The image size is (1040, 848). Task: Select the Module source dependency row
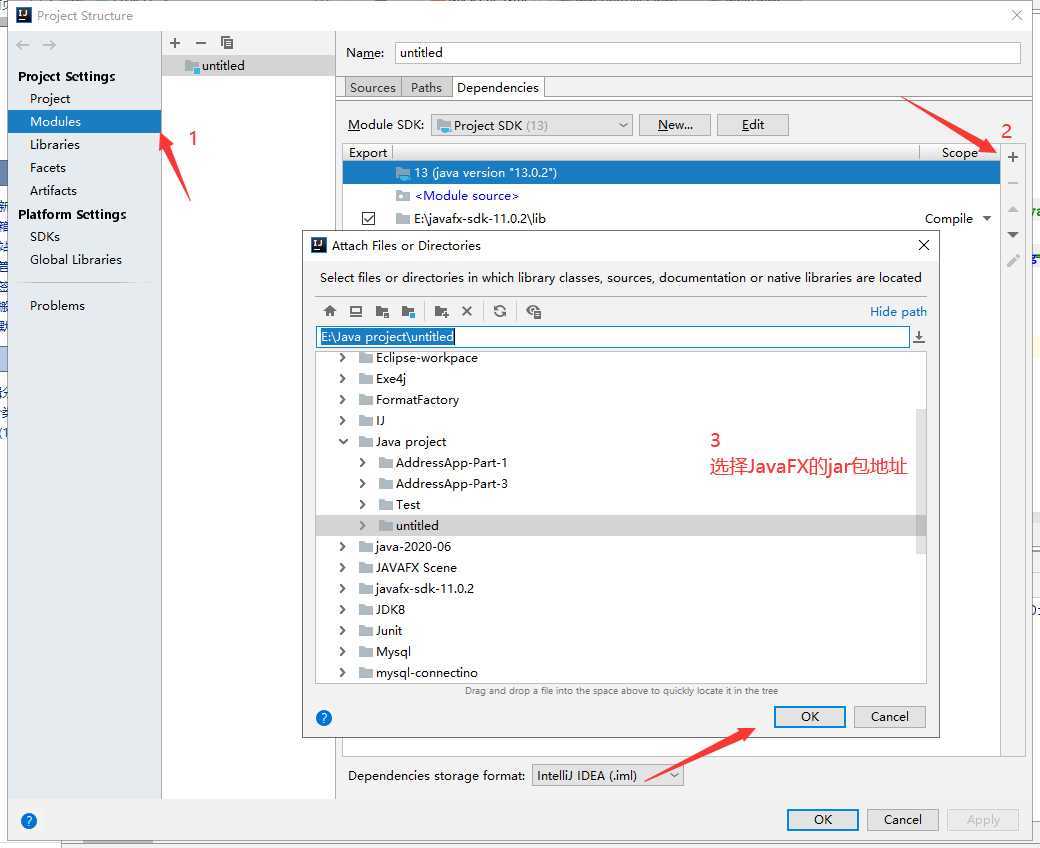click(671, 196)
